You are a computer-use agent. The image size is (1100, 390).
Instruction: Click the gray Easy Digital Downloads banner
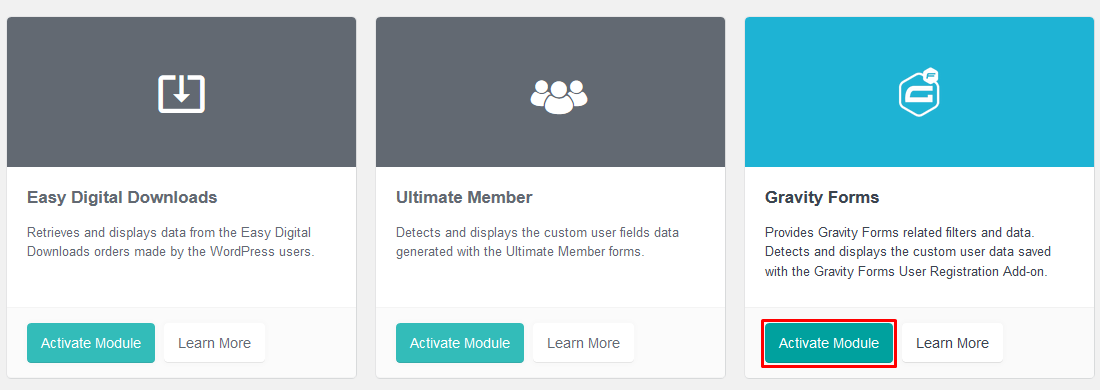[x=182, y=93]
